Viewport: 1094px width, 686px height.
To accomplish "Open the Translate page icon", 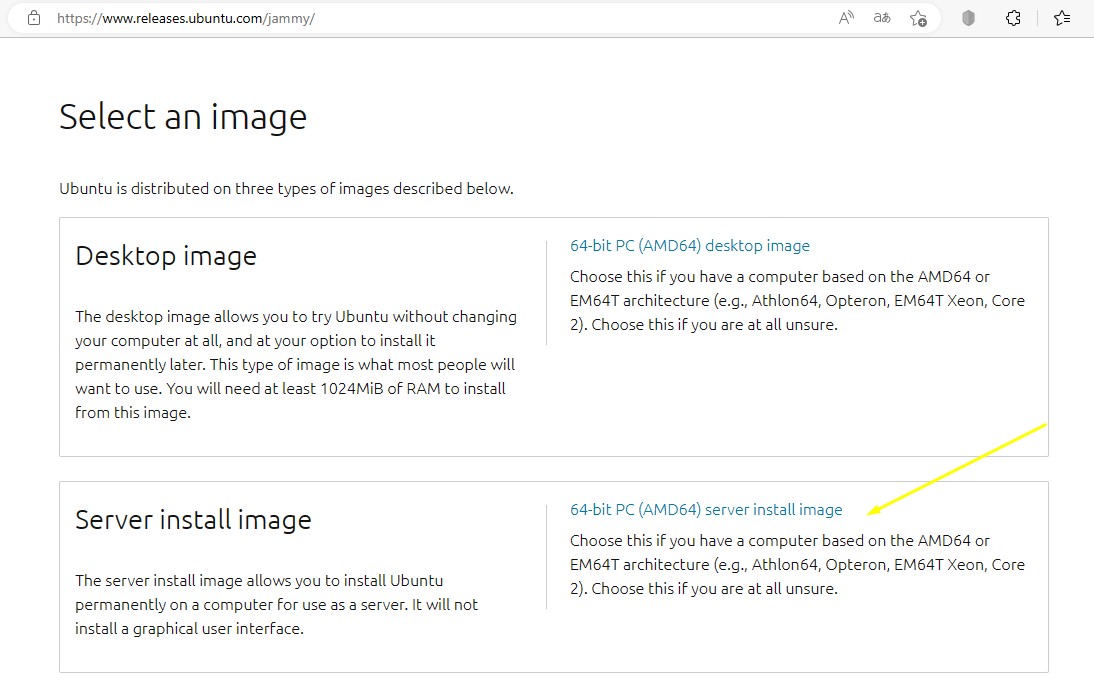I will (x=882, y=18).
